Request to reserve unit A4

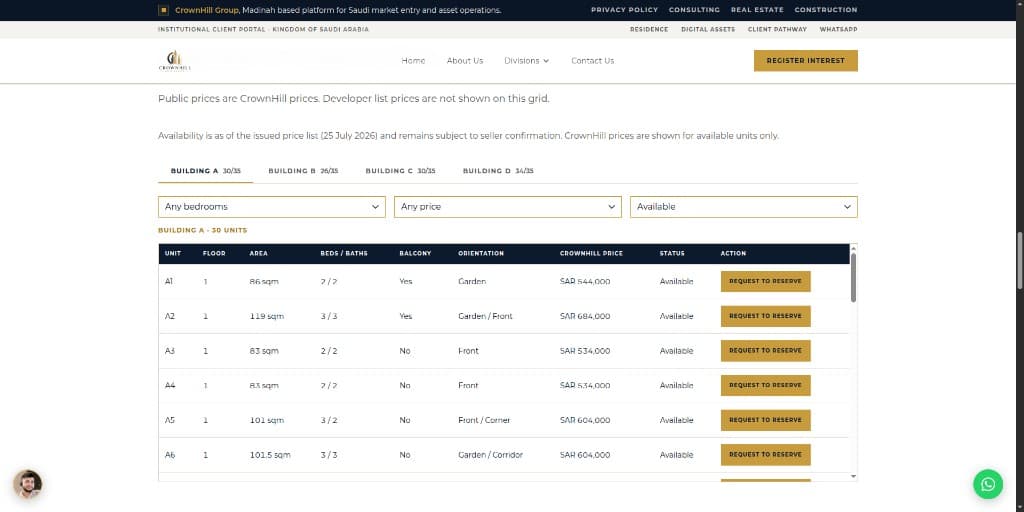(x=765, y=385)
